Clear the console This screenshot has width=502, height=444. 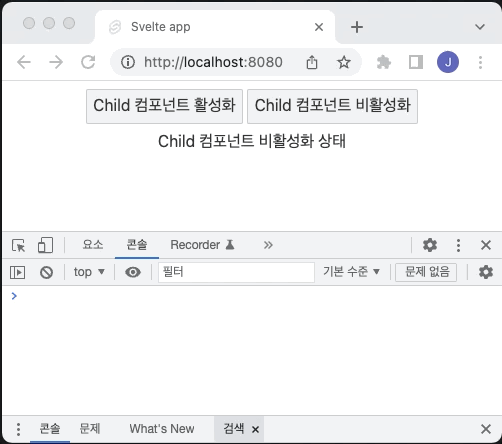tap(46, 272)
